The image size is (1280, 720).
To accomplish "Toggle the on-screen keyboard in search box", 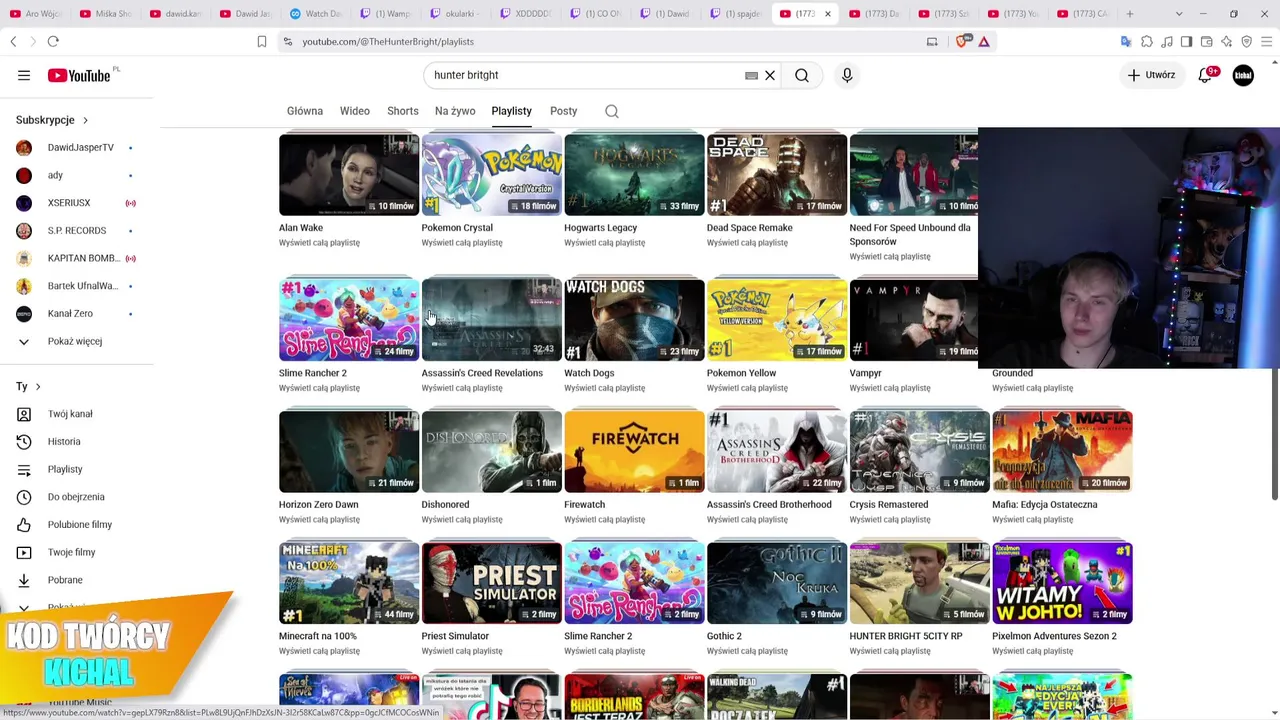I will pos(751,75).
